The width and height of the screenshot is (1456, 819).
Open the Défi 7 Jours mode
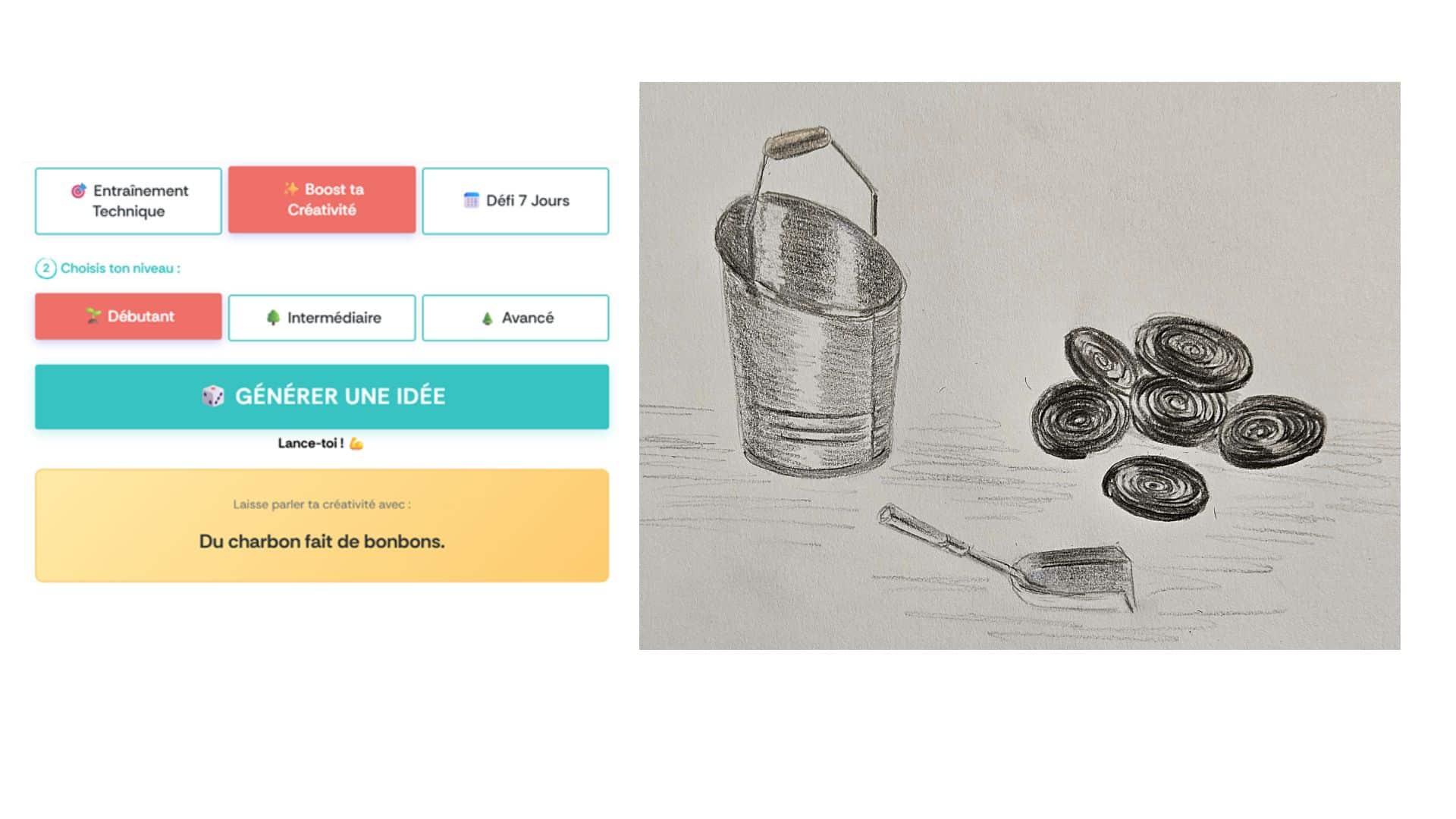(516, 201)
